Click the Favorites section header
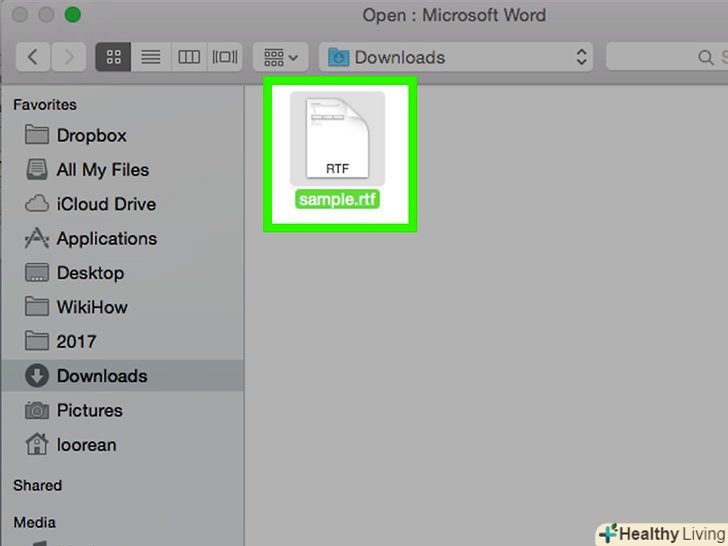The height and width of the screenshot is (546, 728). coord(45,105)
